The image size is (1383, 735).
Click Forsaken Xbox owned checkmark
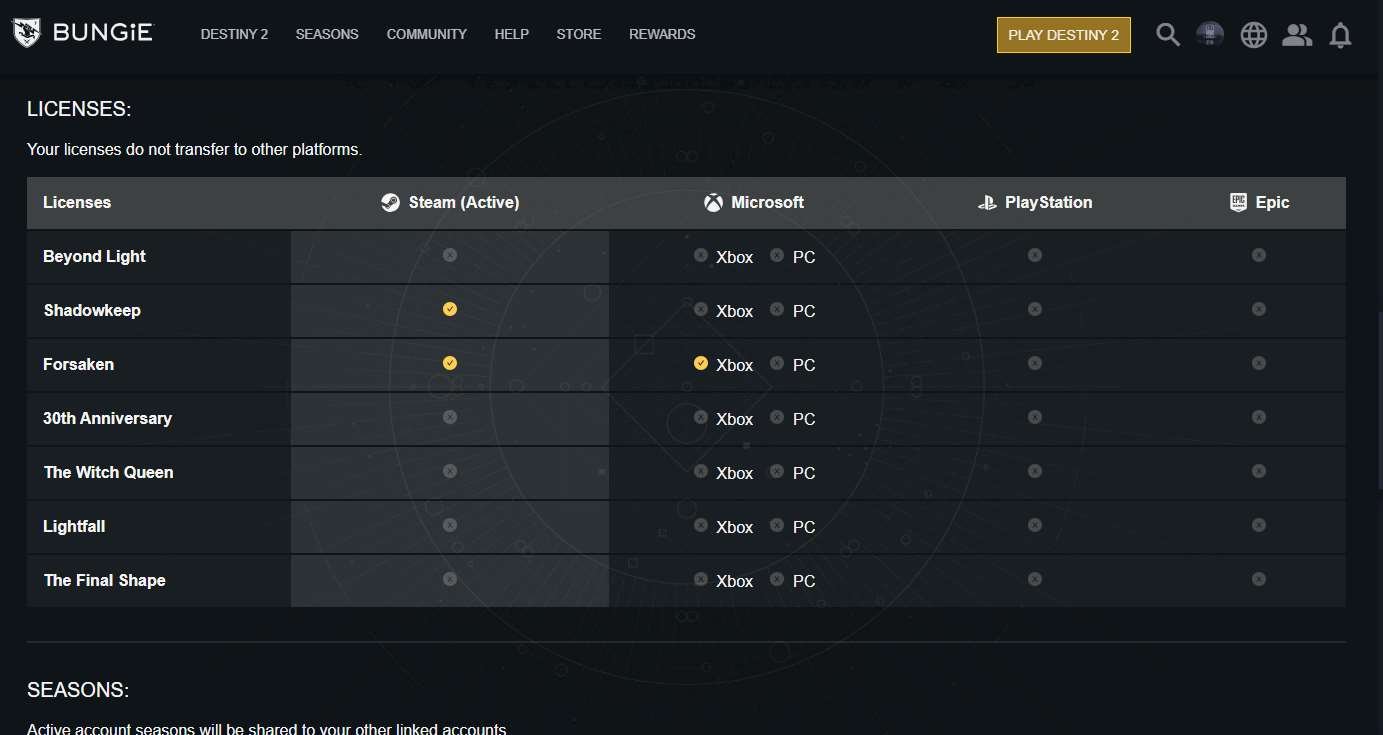point(701,363)
